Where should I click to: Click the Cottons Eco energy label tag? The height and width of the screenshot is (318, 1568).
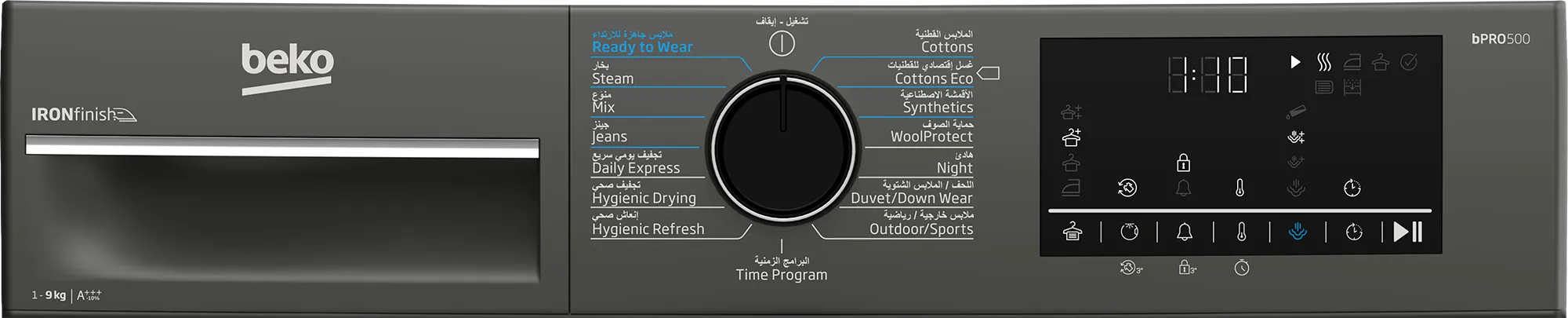tap(989, 73)
